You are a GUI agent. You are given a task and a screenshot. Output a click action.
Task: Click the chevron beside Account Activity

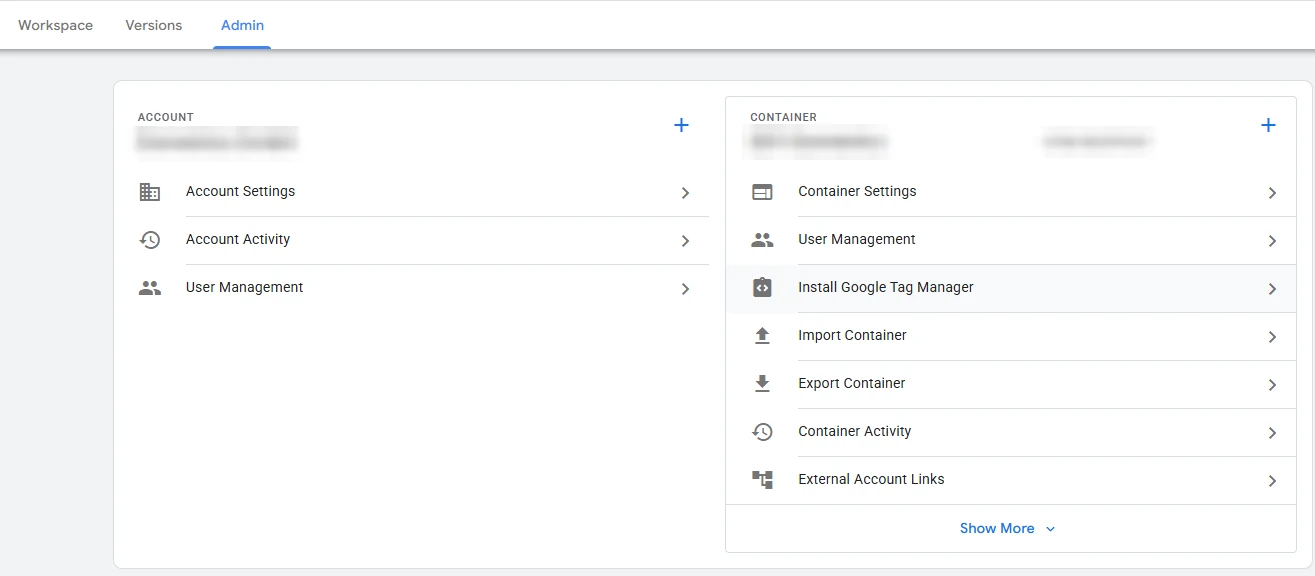tap(685, 241)
